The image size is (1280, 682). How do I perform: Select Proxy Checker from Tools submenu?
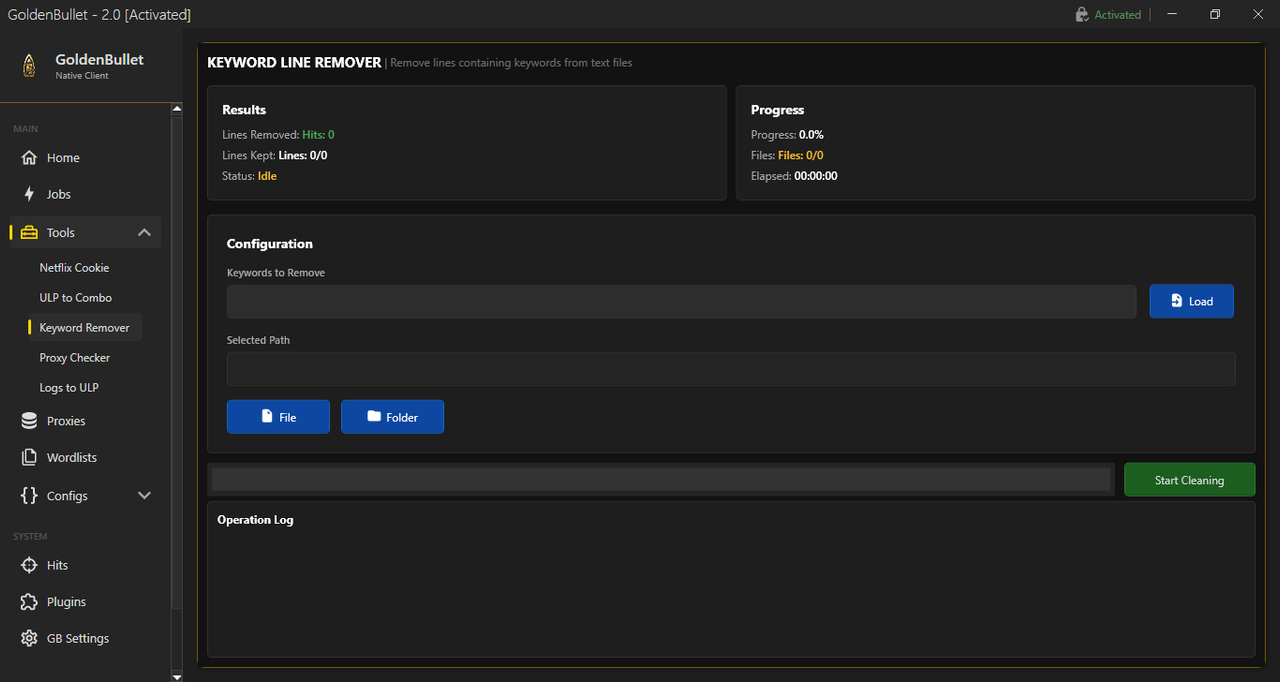pos(74,358)
